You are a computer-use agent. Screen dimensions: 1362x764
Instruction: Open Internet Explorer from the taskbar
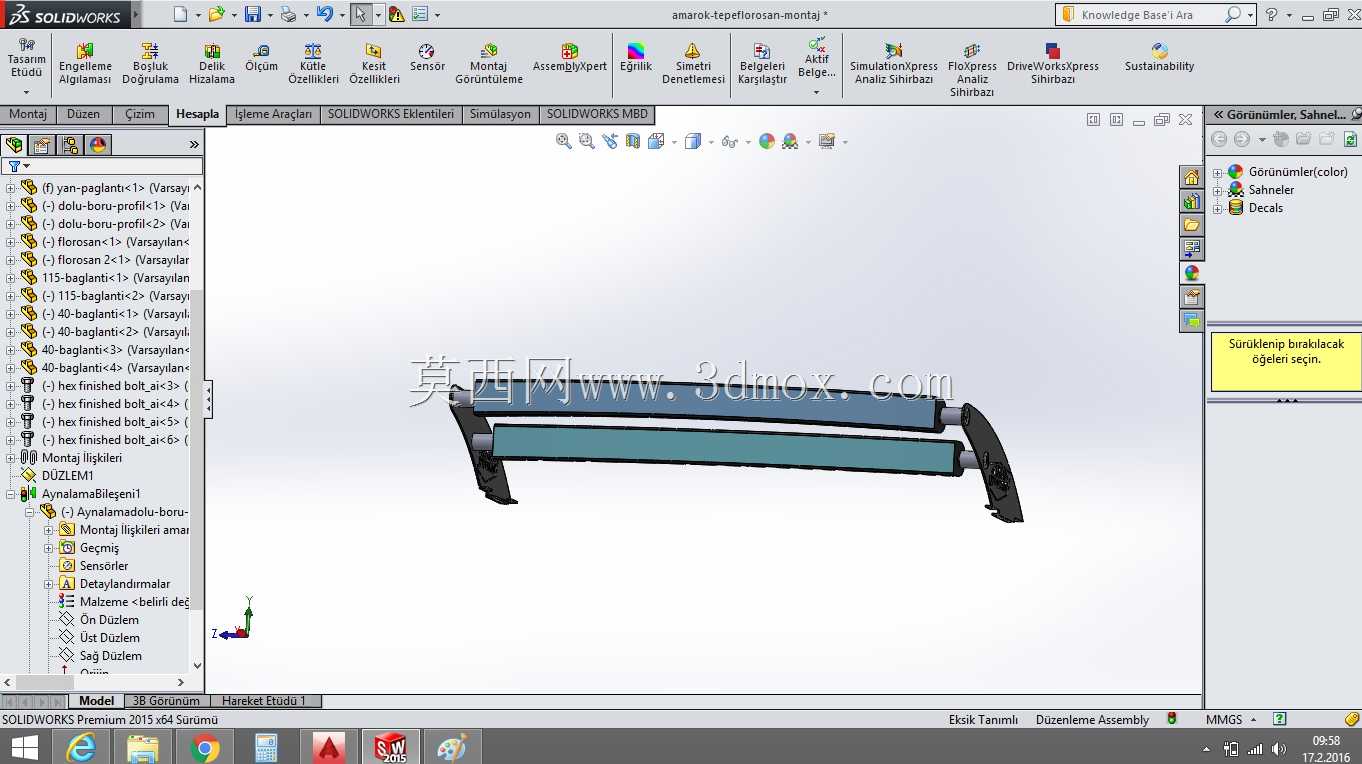(x=81, y=746)
